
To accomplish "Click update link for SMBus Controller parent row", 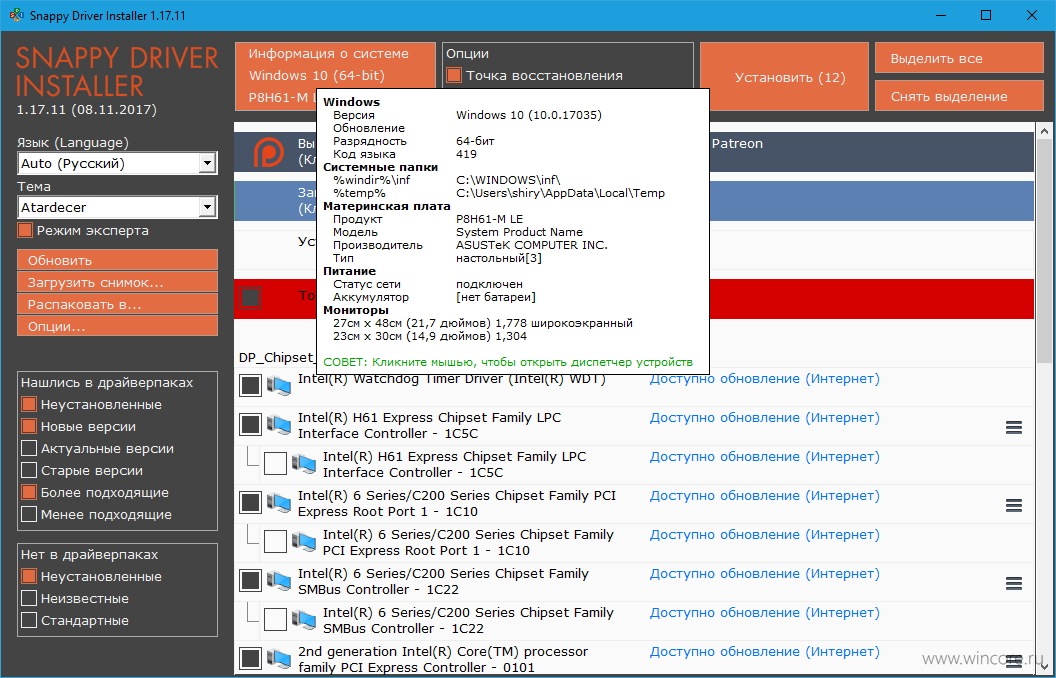I will pyautogui.click(x=764, y=574).
